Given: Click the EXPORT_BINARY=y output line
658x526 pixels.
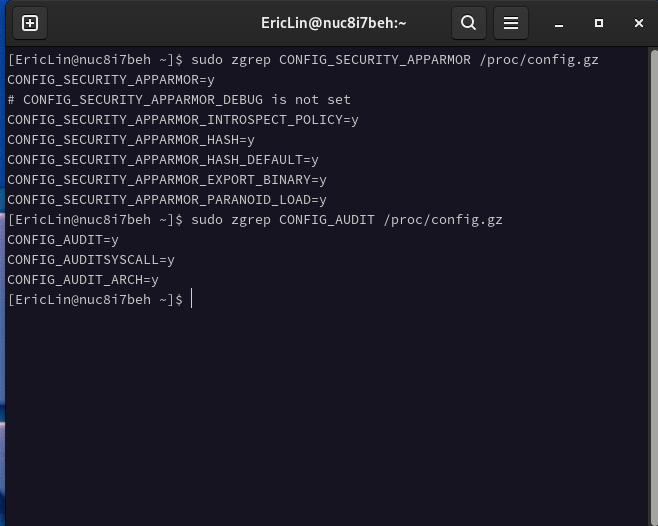Looking at the screenshot, I should [x=167, y=180].
